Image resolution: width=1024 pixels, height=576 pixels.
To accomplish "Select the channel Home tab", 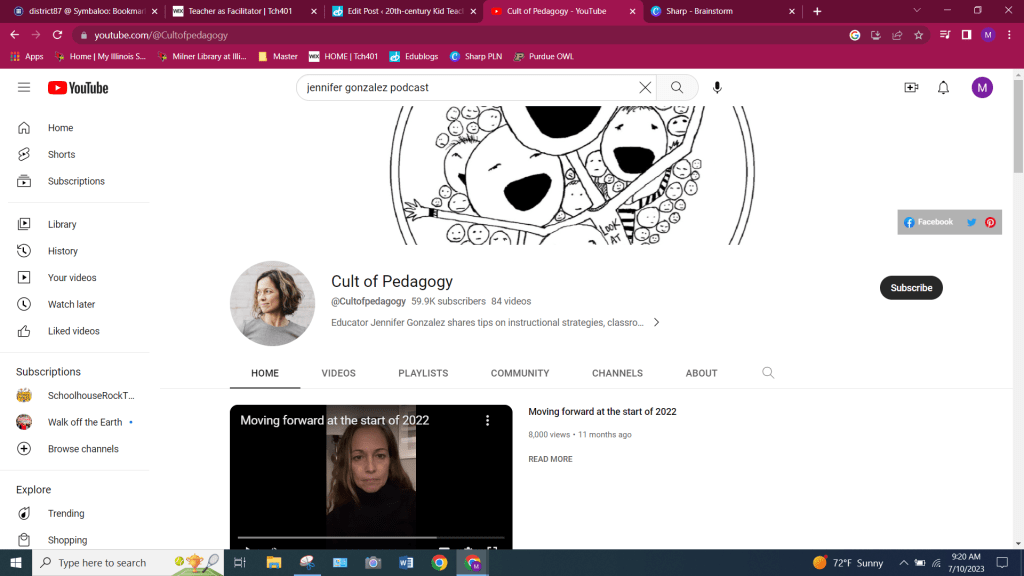I will coord(265,374).
